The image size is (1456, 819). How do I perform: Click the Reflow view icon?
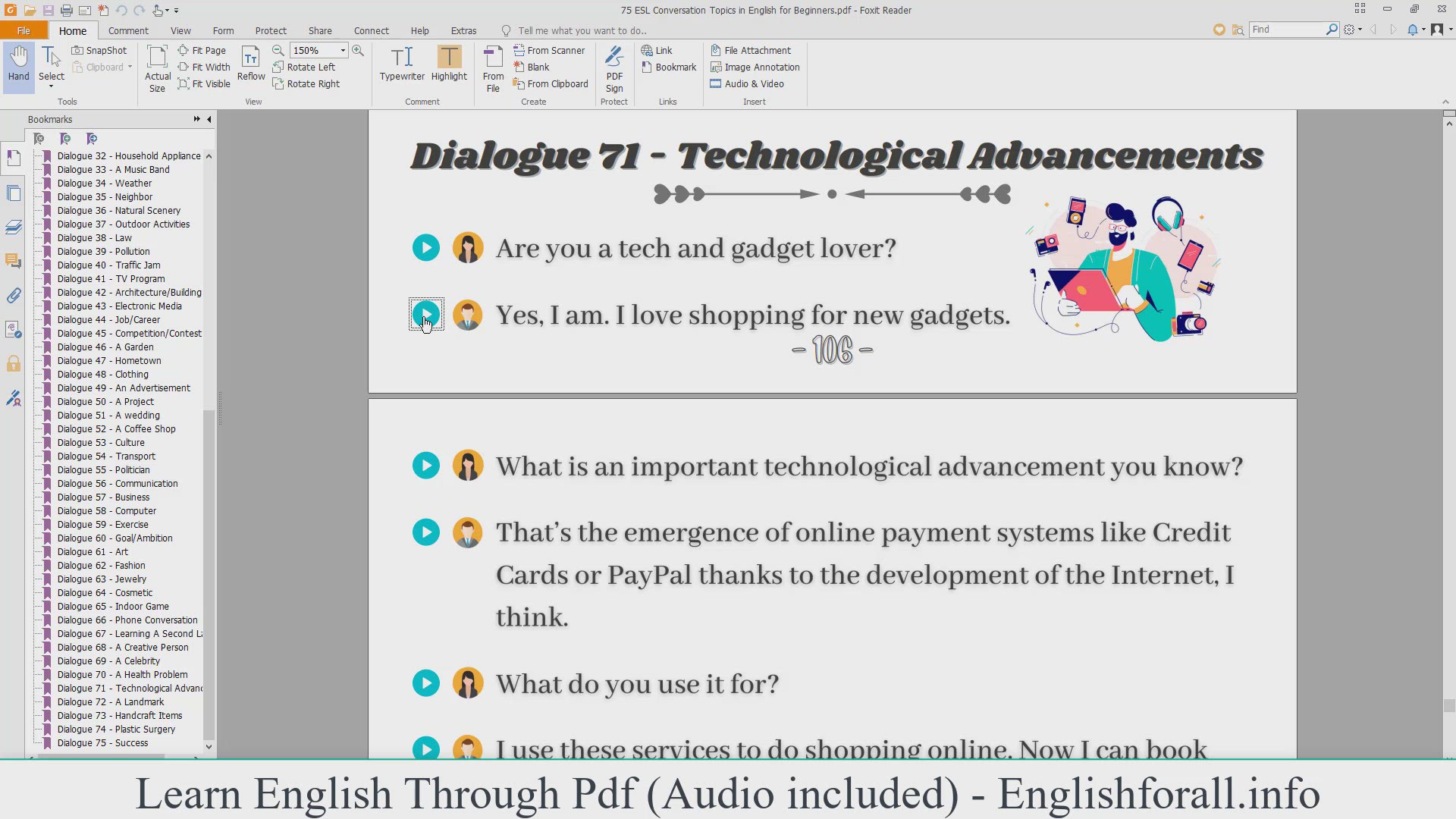(x=251, y=64)
